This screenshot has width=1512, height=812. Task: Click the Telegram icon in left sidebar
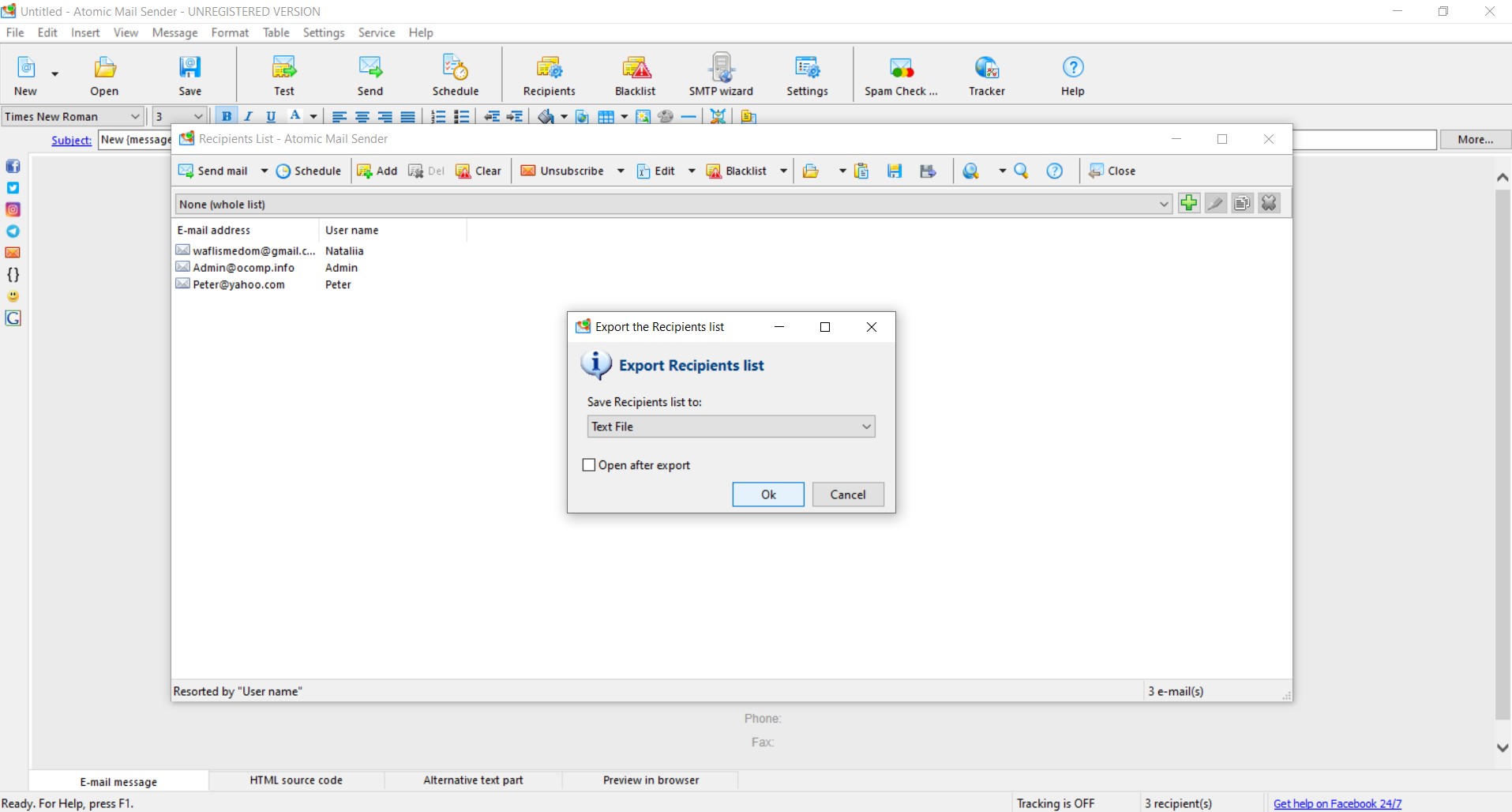13,231
